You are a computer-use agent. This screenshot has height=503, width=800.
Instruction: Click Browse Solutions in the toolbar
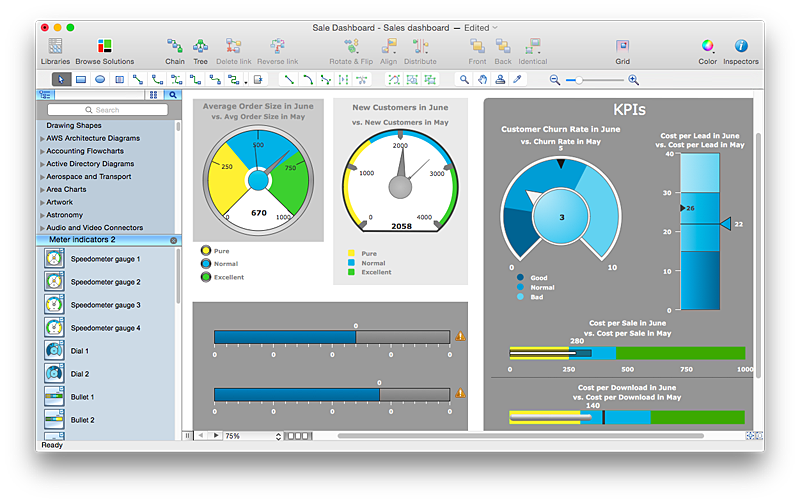tap(104, 46)
